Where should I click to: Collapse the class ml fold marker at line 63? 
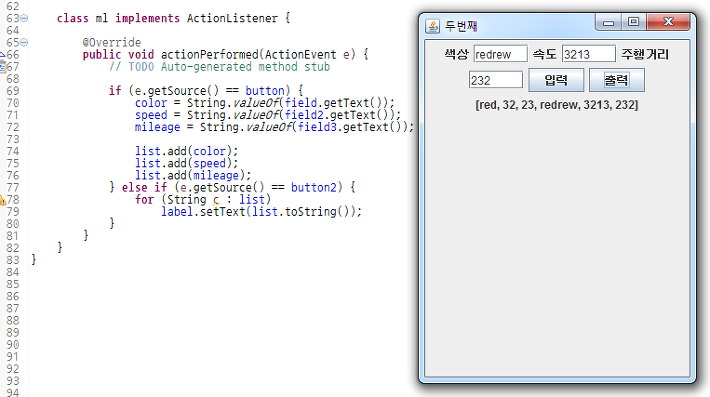[24, 18]
